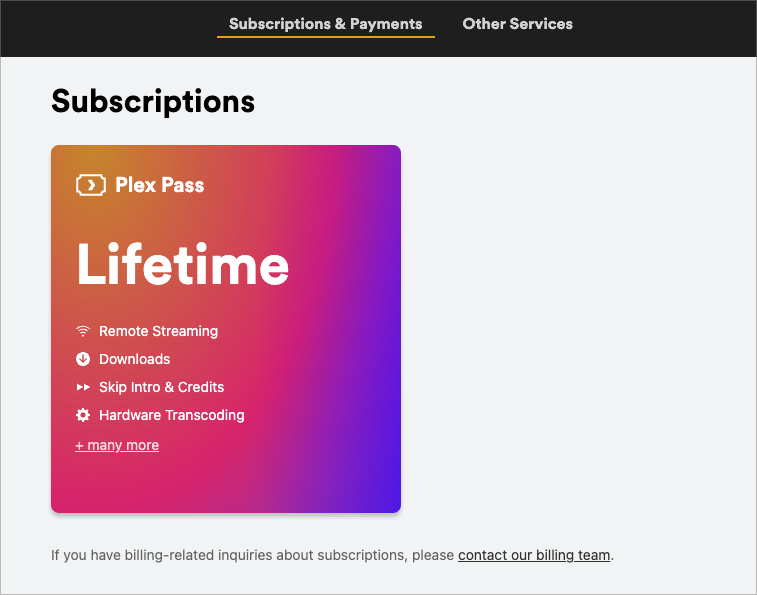The image size is (757, 595).
Task: Click the Subscriptions page heading
Action: (153, 101)
